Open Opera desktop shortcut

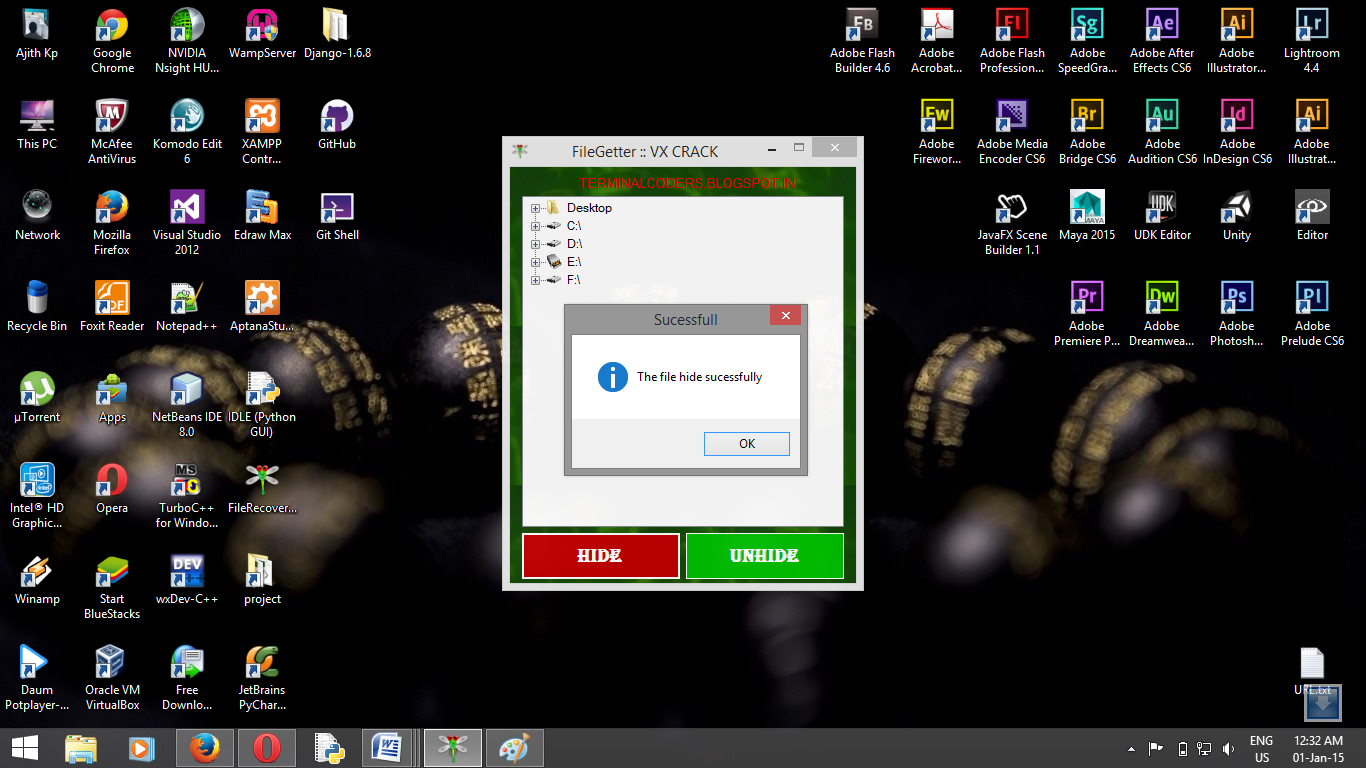(112, 489)
